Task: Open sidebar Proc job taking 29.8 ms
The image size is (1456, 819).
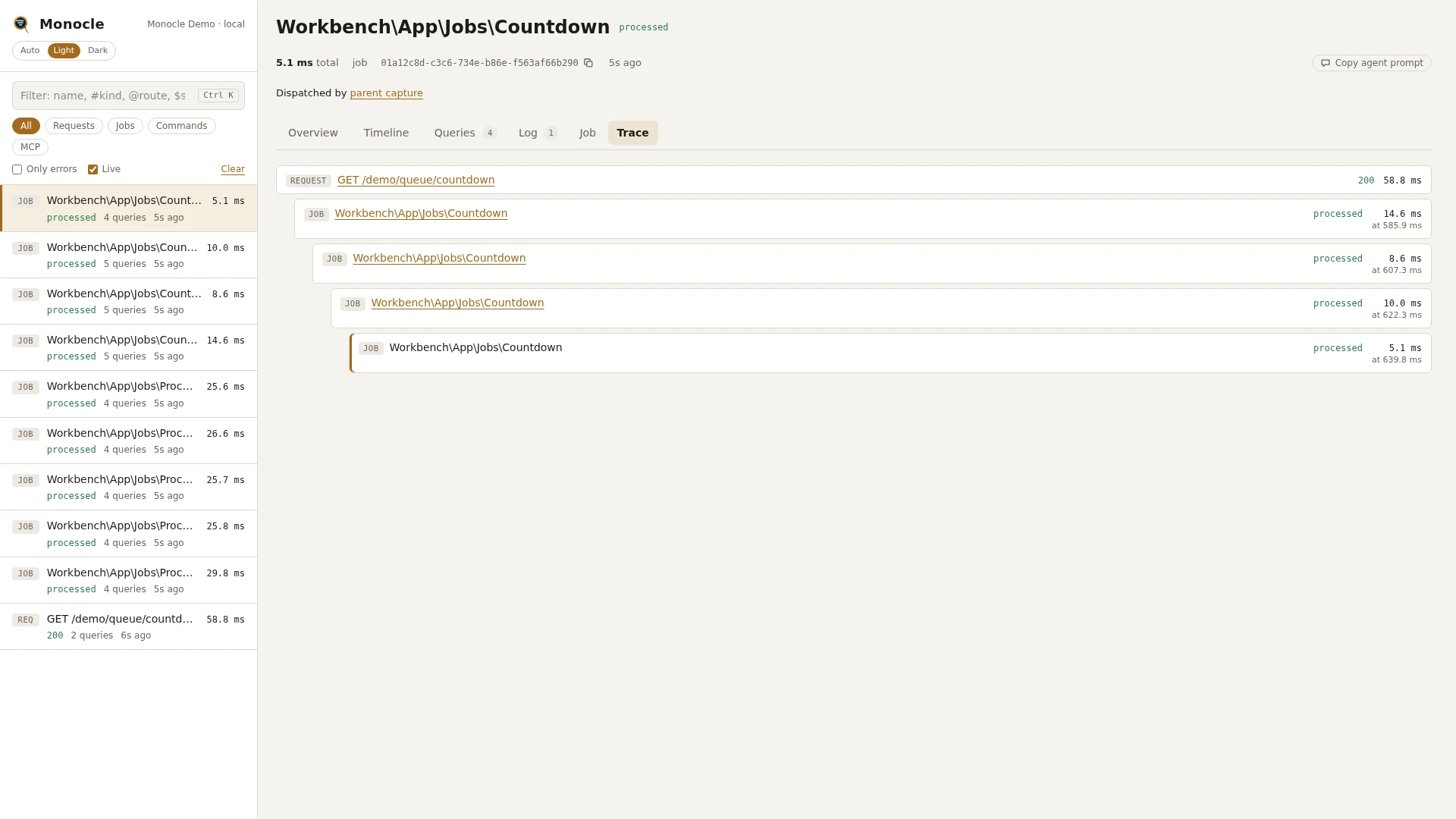Action: 128,580
